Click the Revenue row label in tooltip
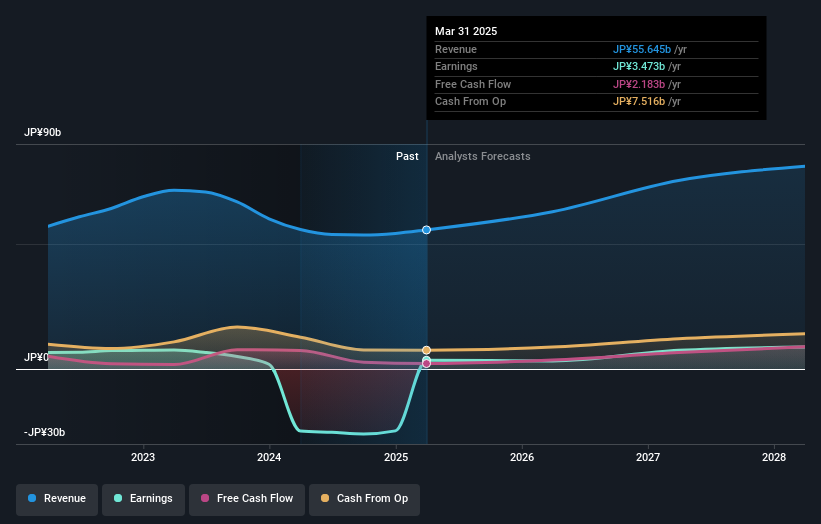 coord(456,49)
